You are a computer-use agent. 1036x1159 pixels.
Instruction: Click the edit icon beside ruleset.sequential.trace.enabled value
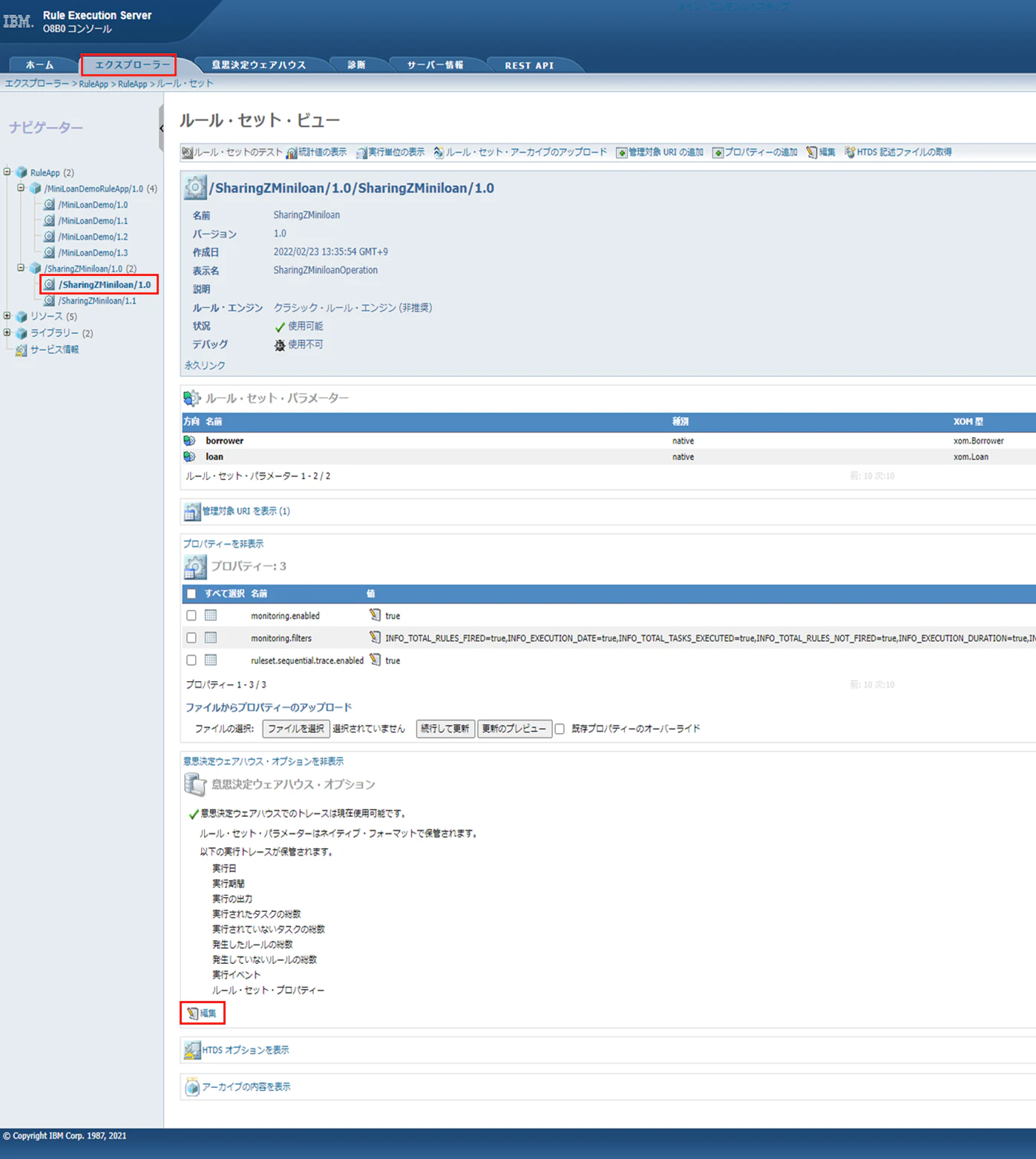[x=375, y=660]
